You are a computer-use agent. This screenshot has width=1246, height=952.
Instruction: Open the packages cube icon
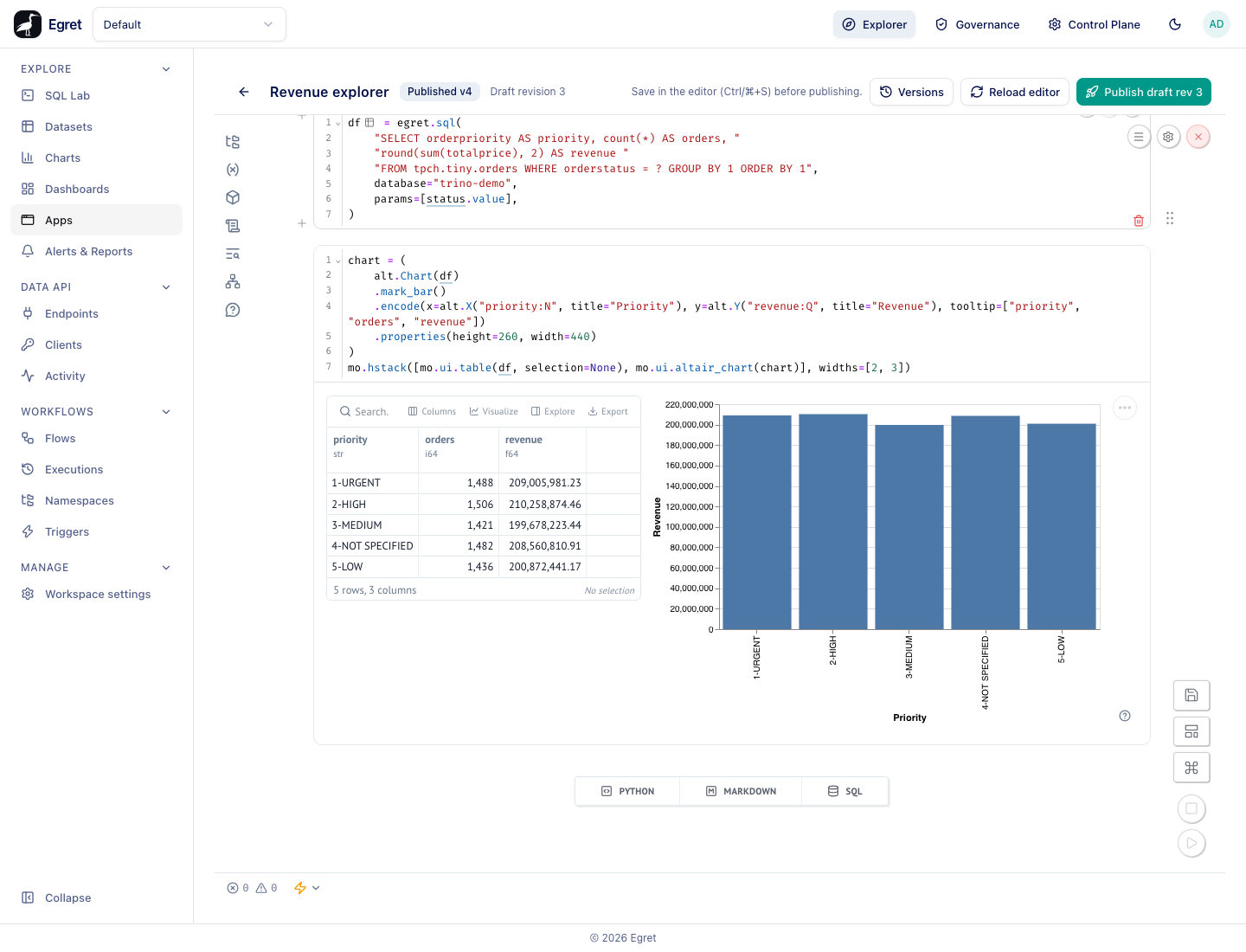click(233, 197)
